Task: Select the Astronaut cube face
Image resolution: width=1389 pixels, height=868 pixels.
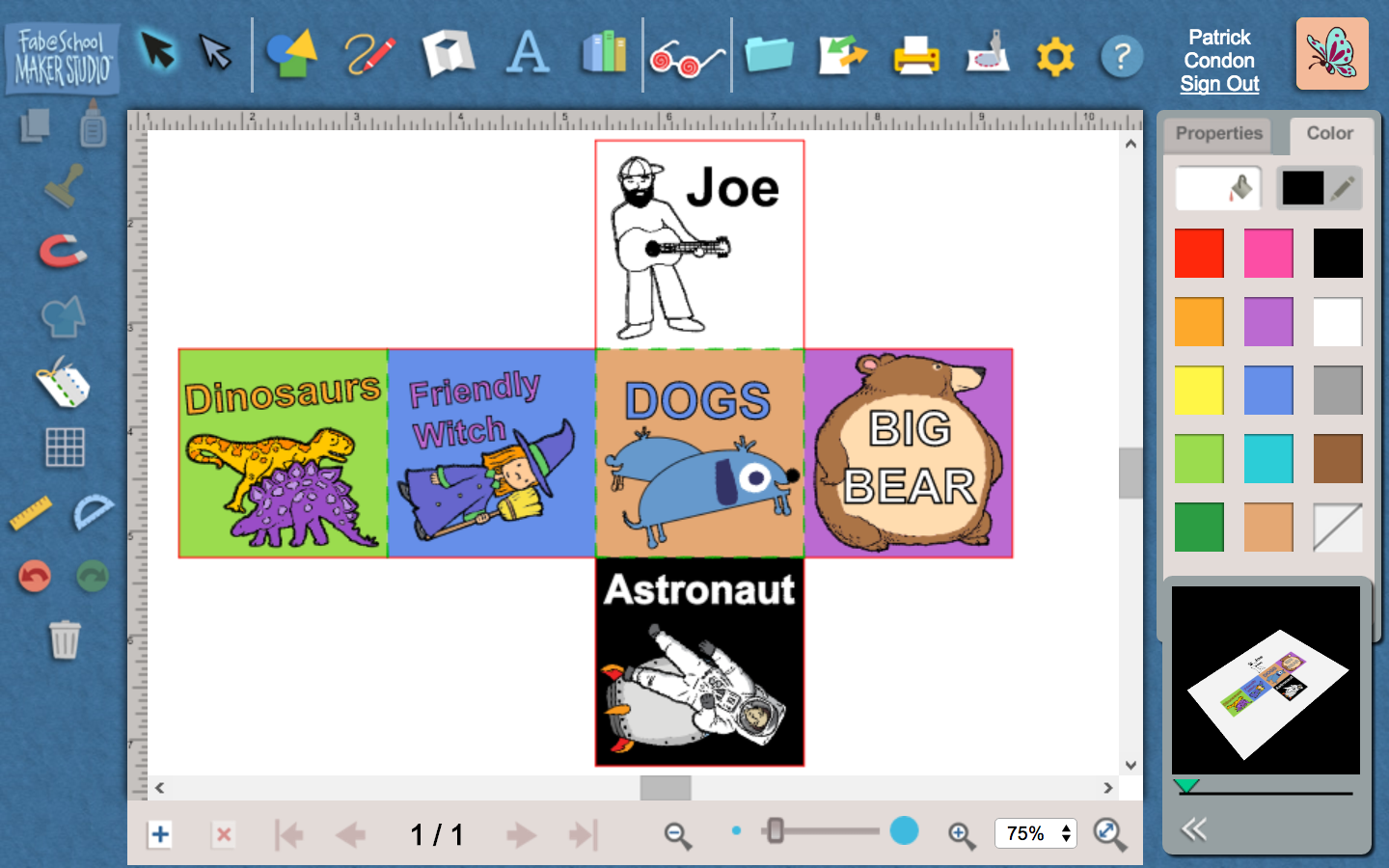Action: tap(699, 662)
